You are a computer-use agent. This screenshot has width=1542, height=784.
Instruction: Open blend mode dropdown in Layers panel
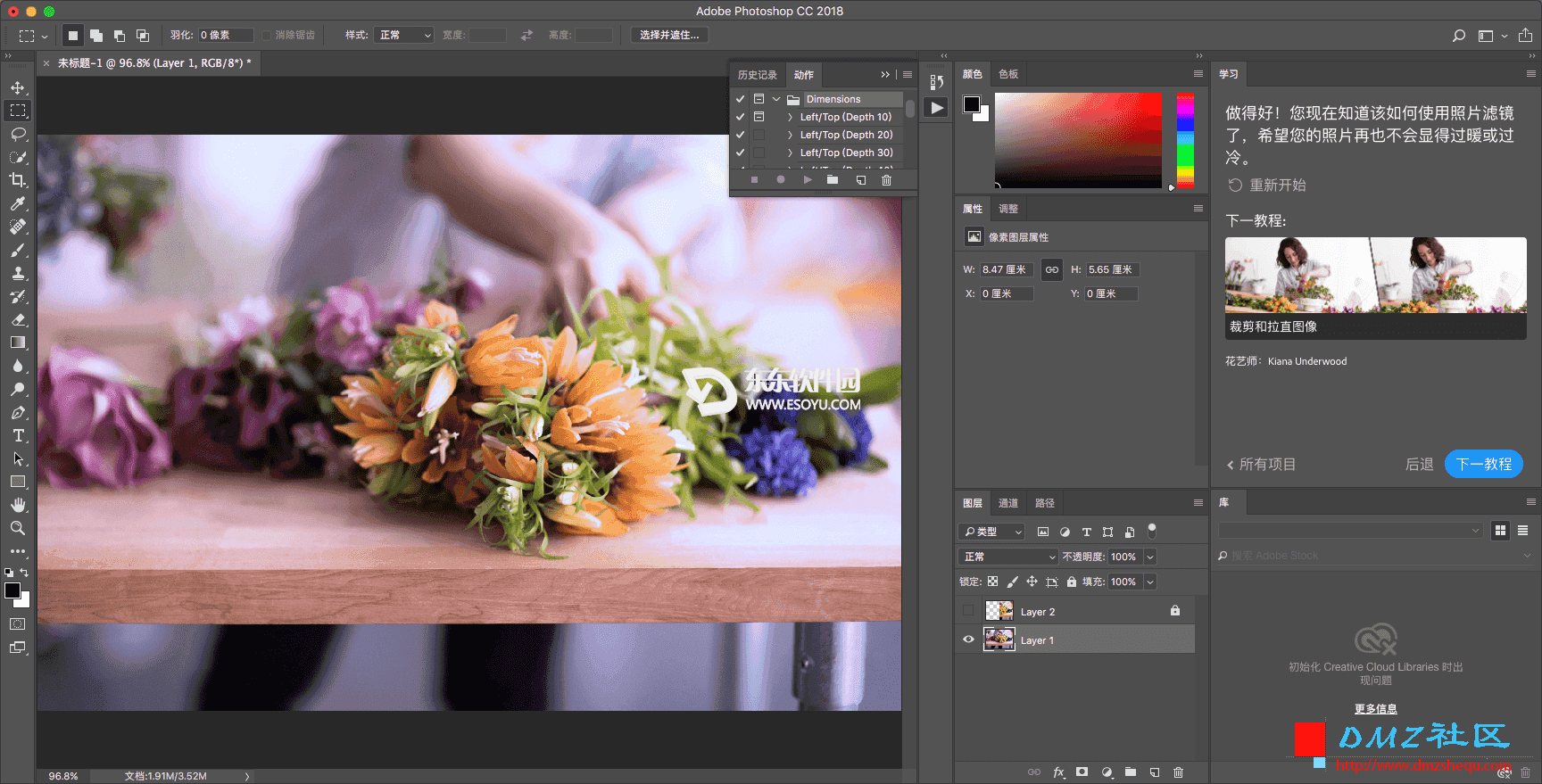coord(1008,557)
